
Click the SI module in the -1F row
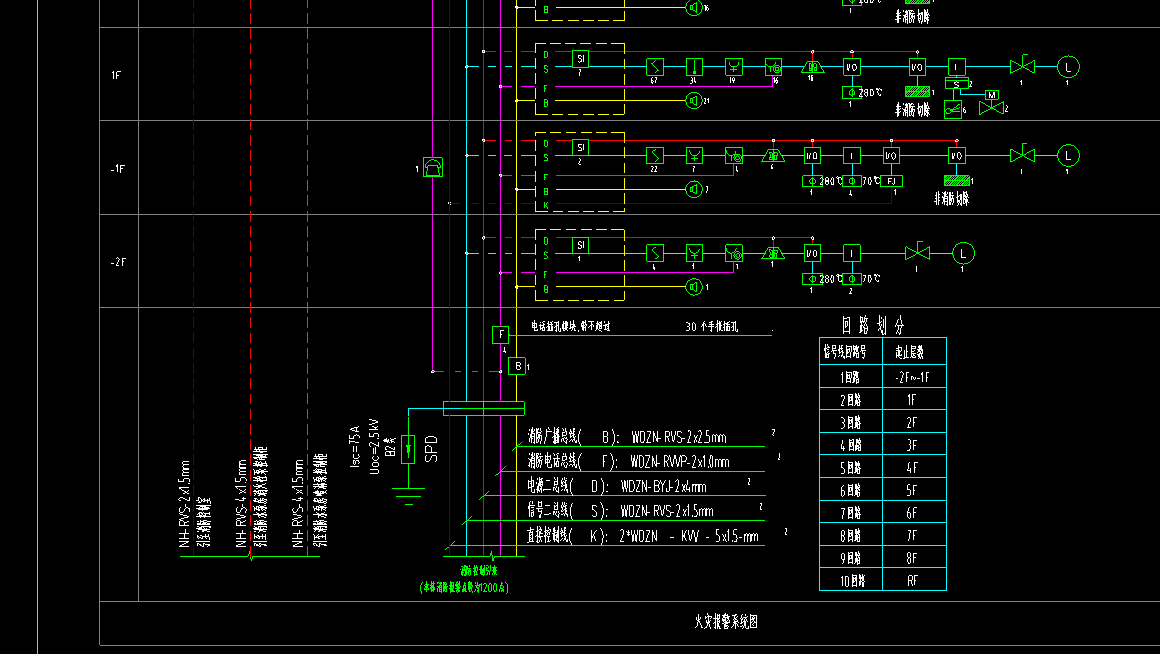[581, 147]
